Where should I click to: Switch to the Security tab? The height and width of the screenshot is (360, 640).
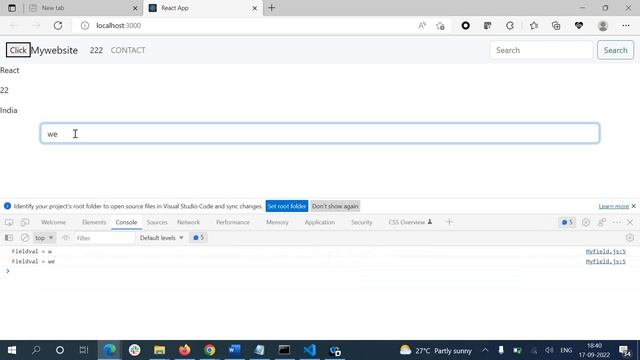pyautogui.click(x=362, y=222)
